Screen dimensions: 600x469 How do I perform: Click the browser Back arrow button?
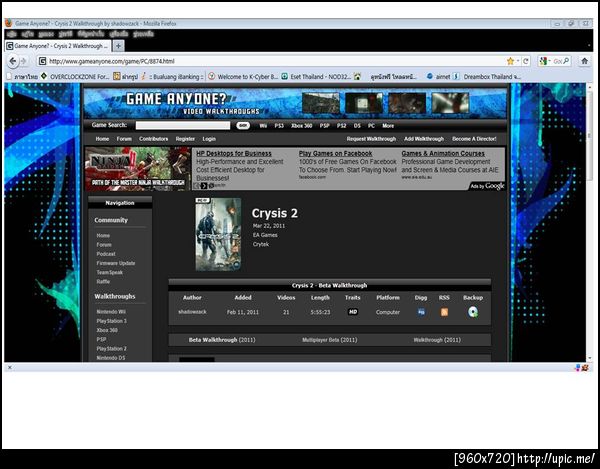tap(13, 61)
